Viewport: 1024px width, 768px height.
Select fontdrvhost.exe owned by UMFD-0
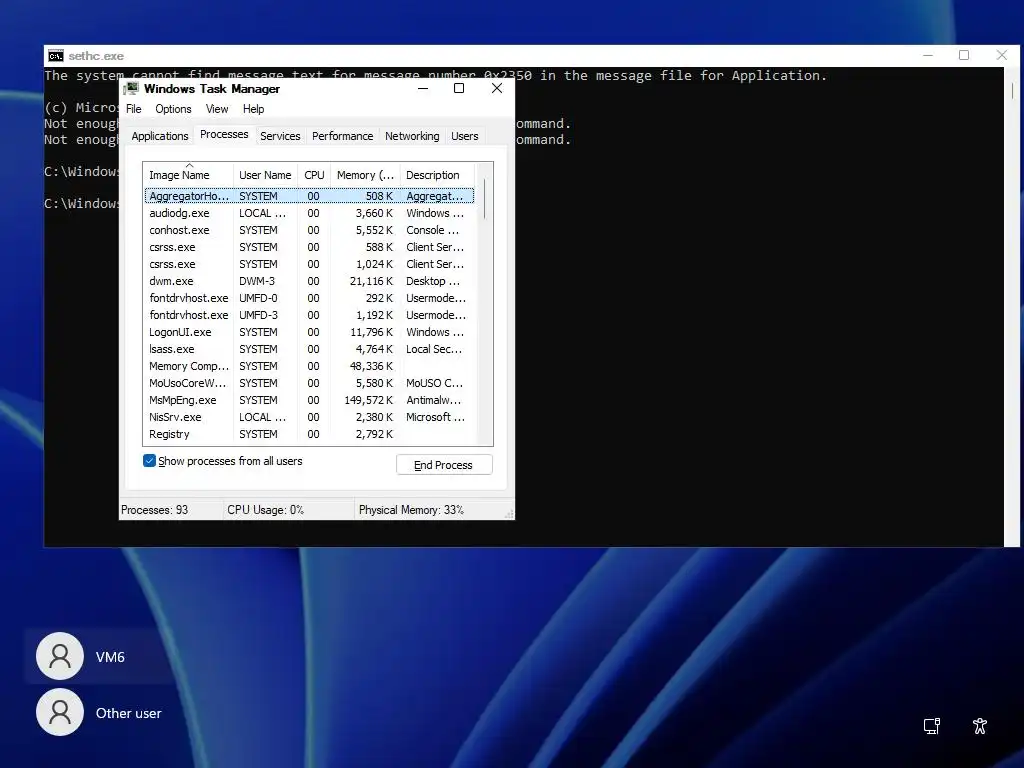[309, 298]
